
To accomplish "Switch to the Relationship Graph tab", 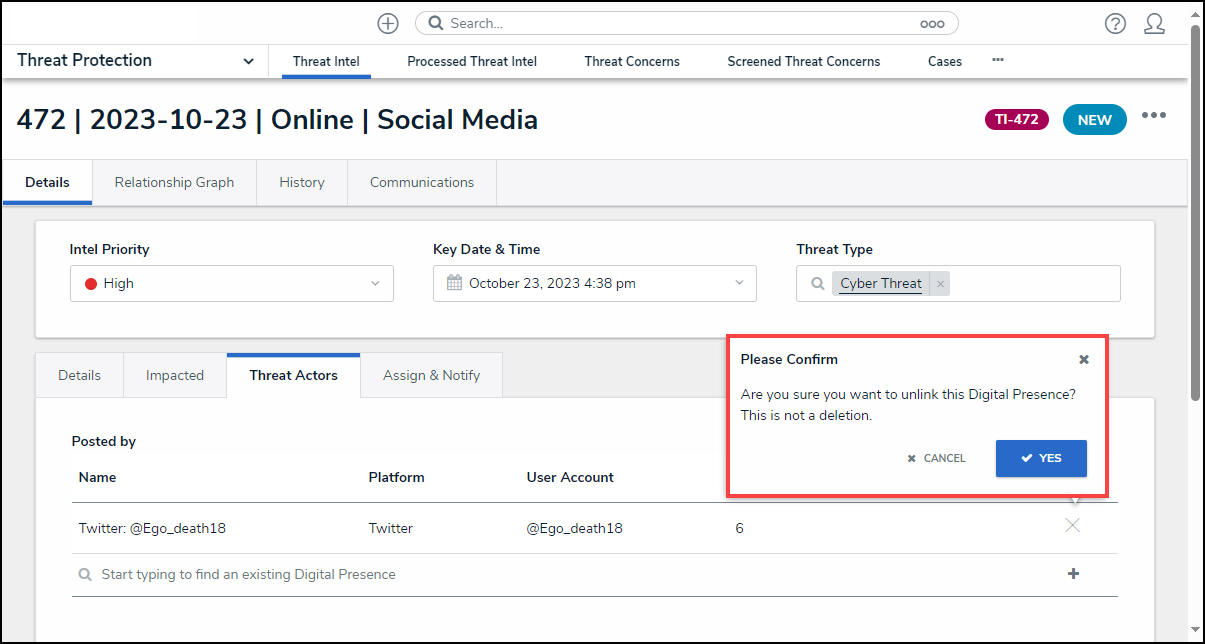I will coord(174,183).
